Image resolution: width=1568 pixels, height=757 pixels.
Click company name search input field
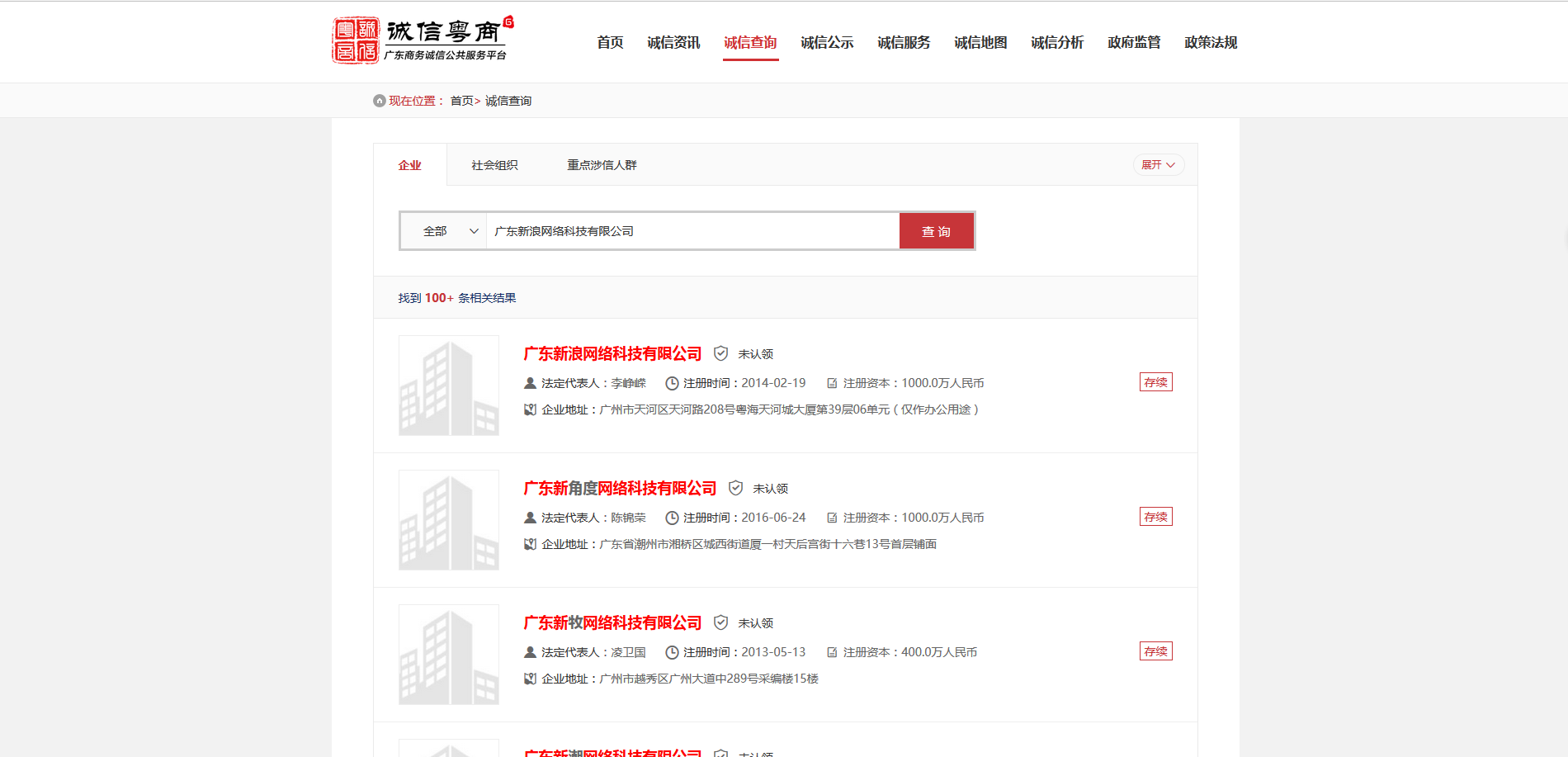[x=692, y=231]
